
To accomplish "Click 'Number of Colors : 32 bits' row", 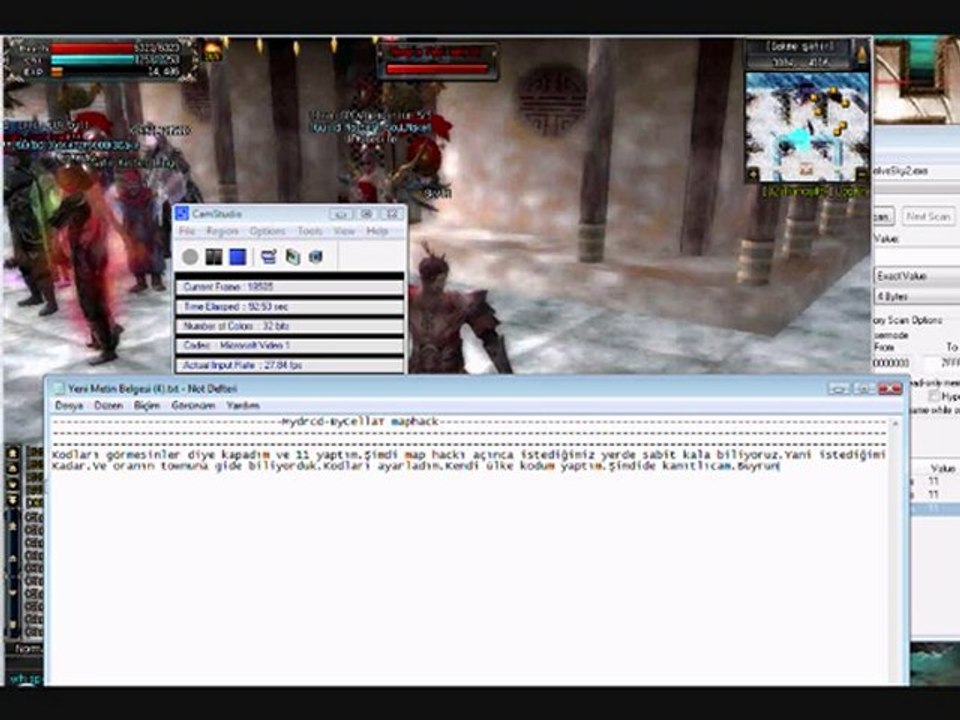I will click(290, 326).
